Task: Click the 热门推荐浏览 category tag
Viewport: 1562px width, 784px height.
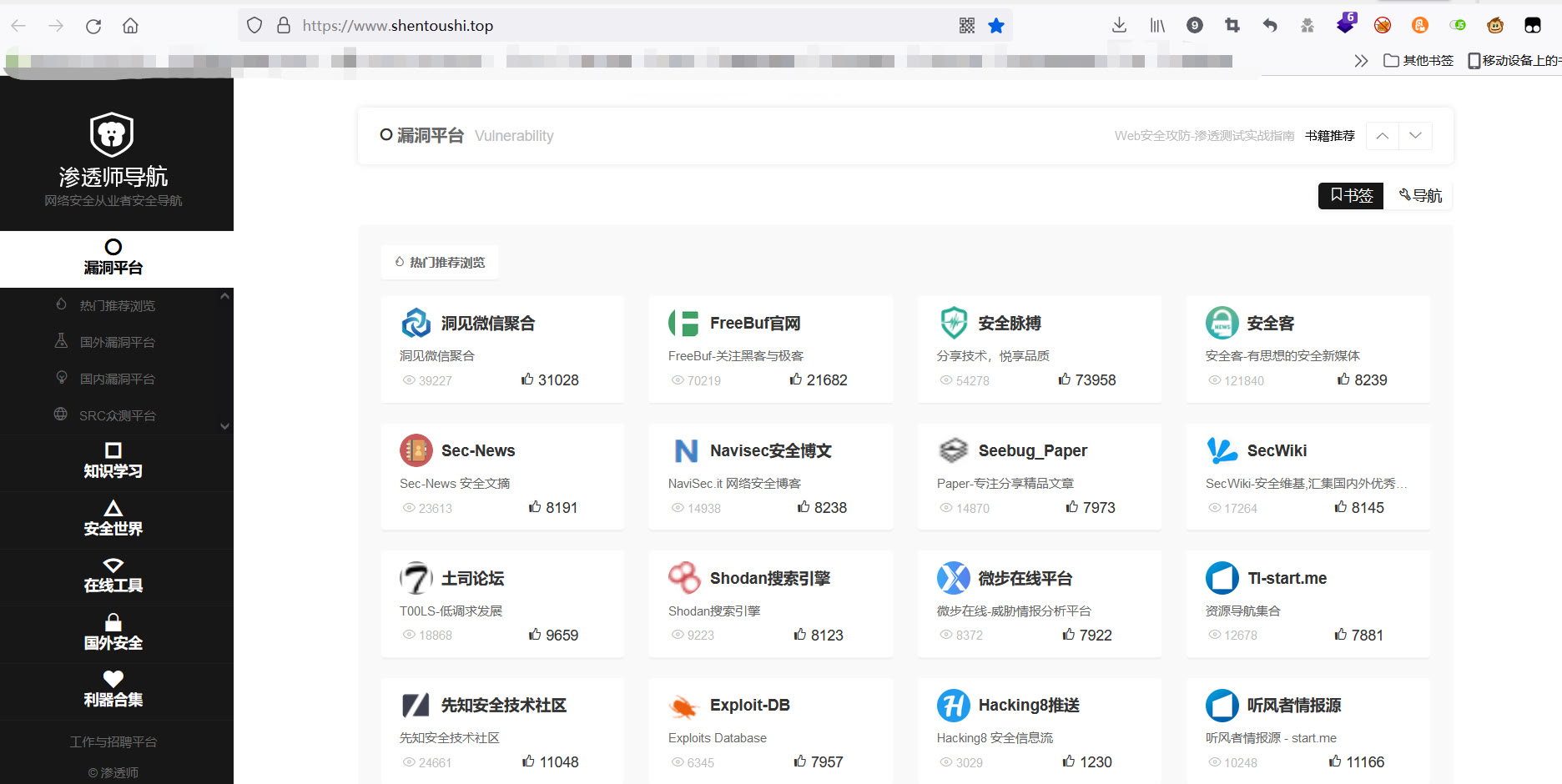Action: coord(440,263)
